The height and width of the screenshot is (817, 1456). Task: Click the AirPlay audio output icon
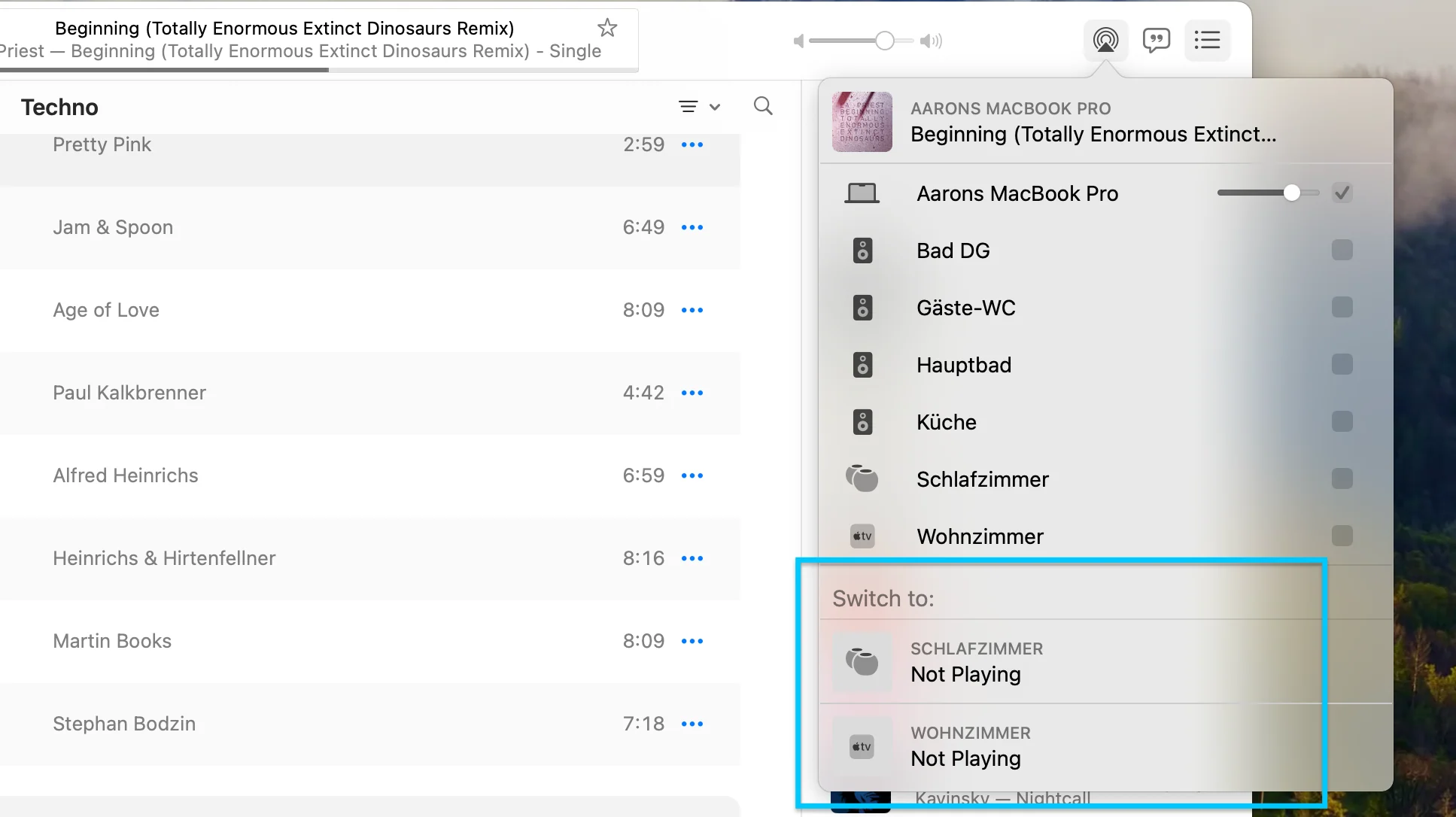click(1105, 40)
